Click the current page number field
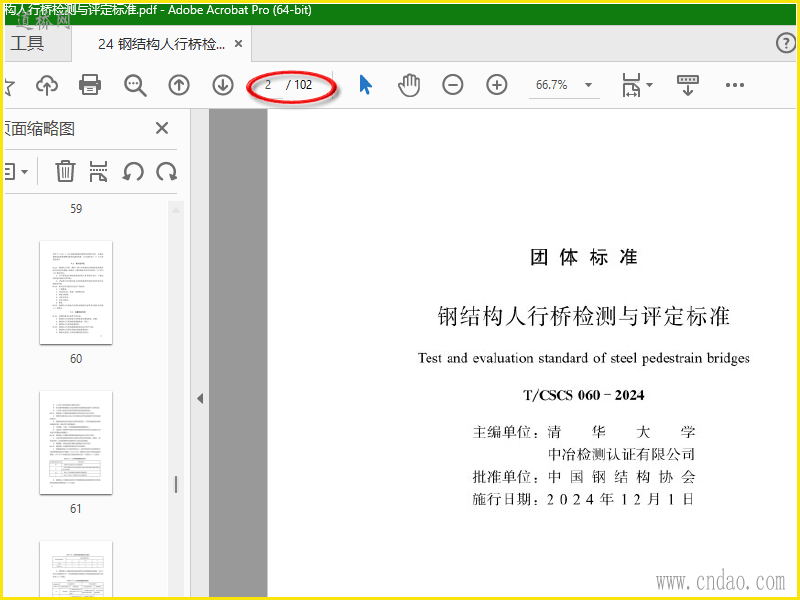The image size is (800, 600). coord(268,85)
